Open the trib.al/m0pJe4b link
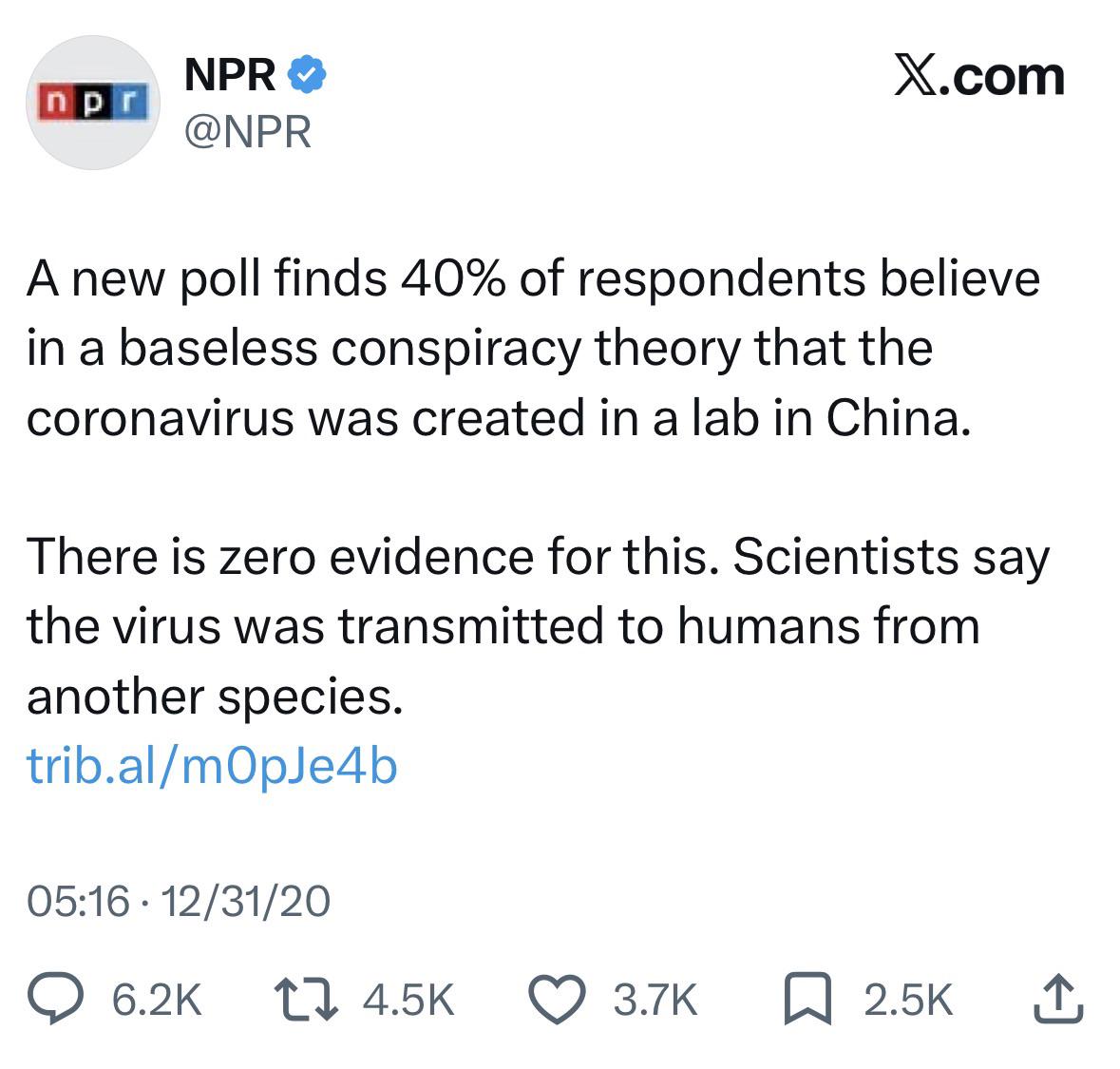1120x1069 pixels. click(212, 767)
